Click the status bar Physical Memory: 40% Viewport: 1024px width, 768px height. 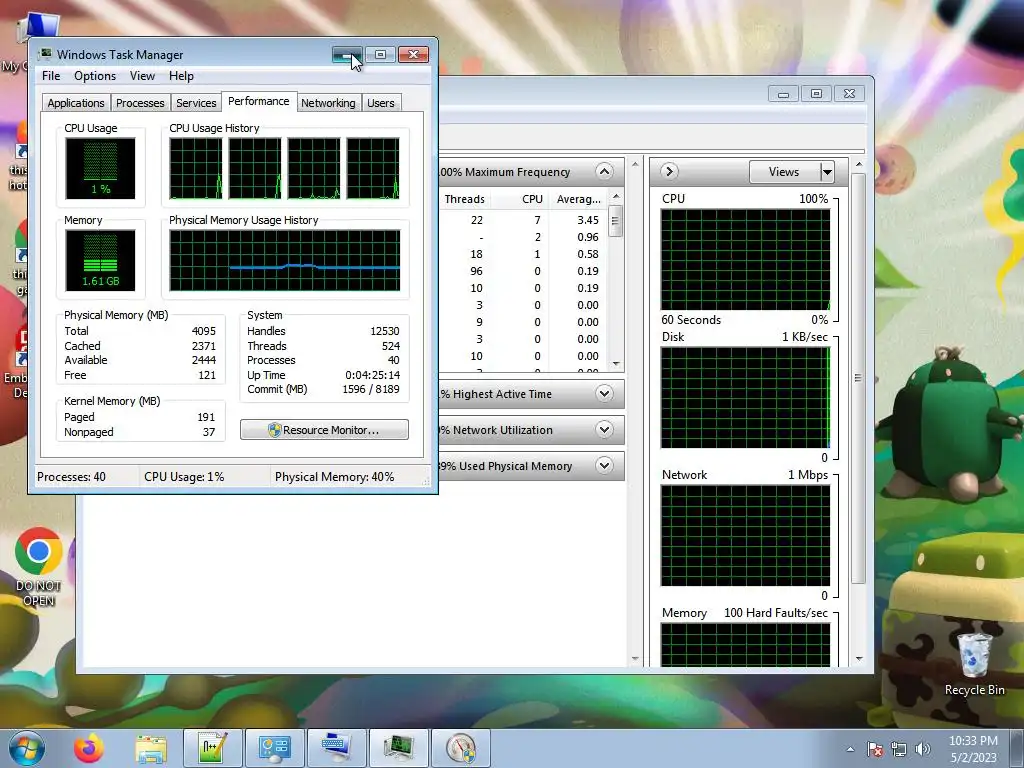pos(334,477)
